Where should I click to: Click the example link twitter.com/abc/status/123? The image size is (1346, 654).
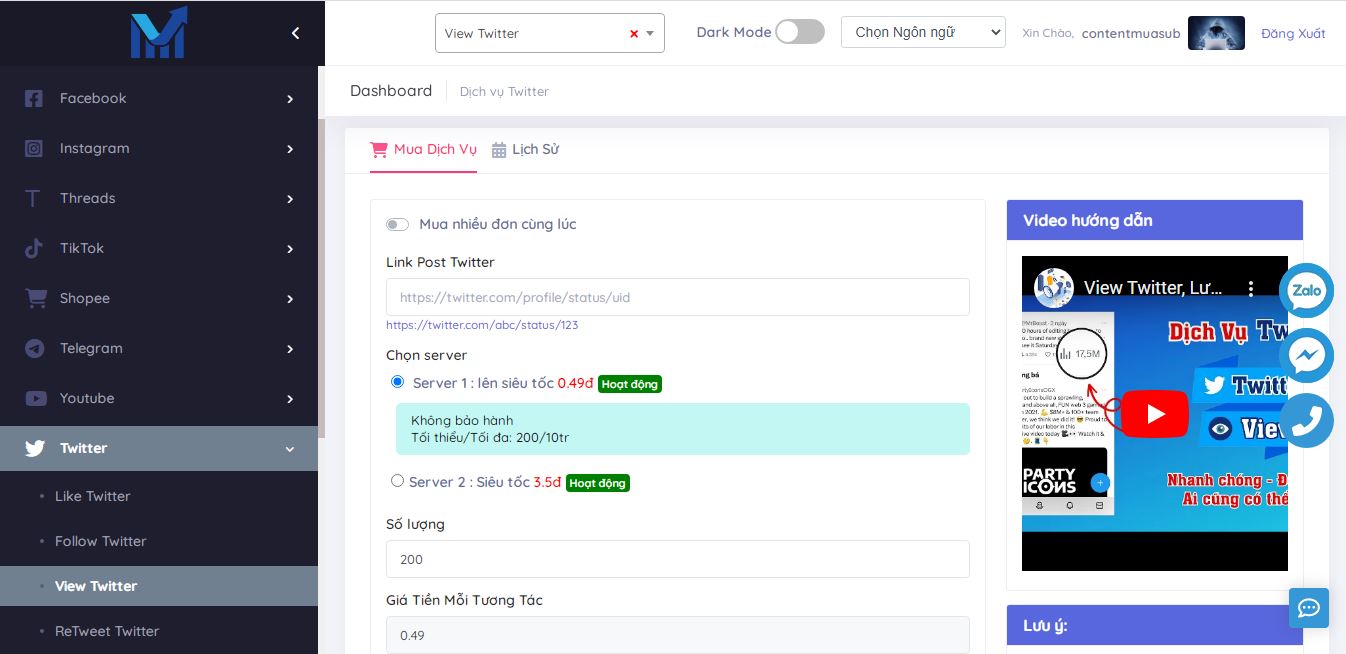click(x=482, y=325)
